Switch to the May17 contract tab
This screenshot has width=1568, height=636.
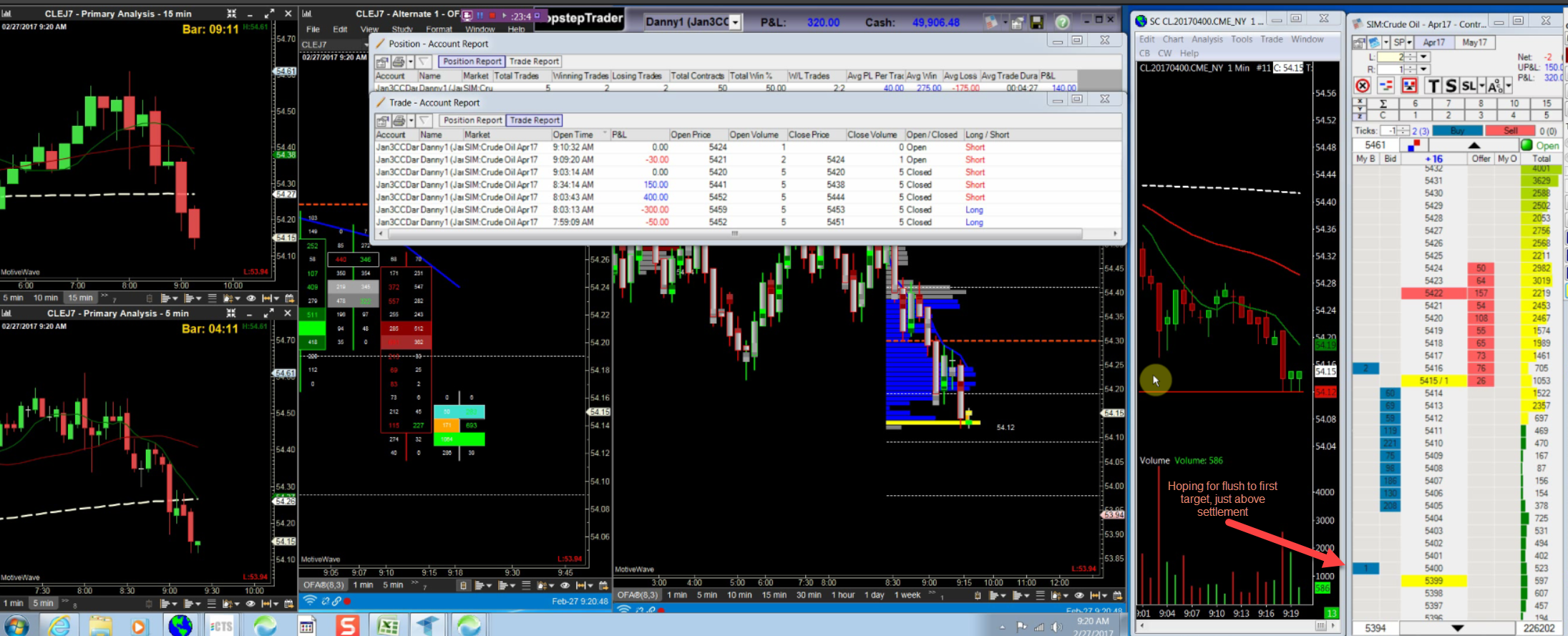point(1474,42)
